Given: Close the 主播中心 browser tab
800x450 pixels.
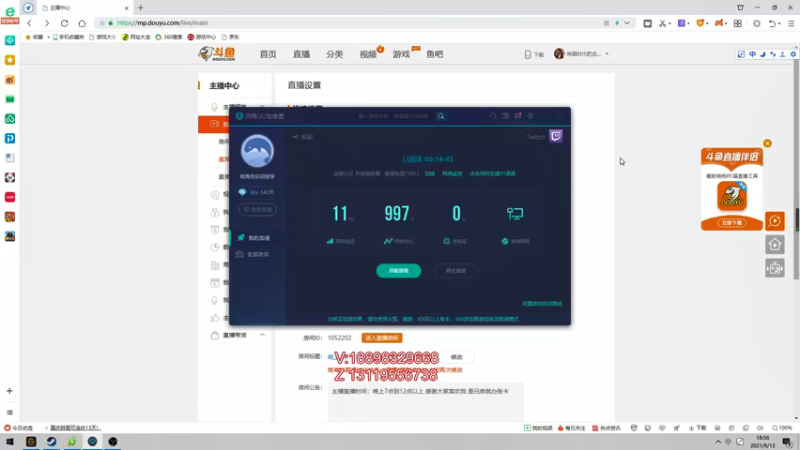Looking at the screenshot, I should coord(127,8).
